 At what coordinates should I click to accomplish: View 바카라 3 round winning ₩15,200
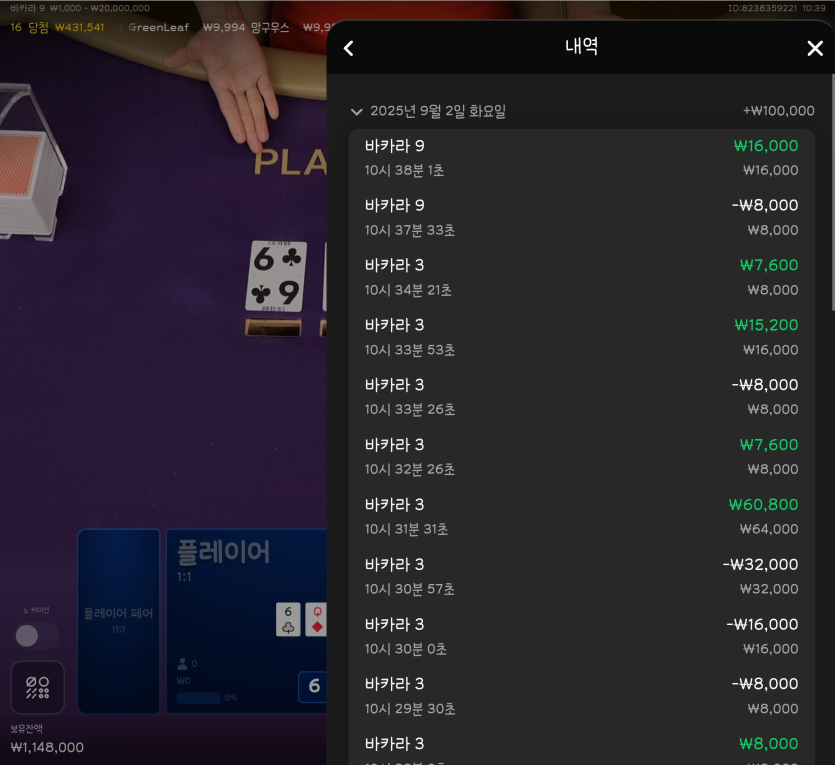(582, 338)
